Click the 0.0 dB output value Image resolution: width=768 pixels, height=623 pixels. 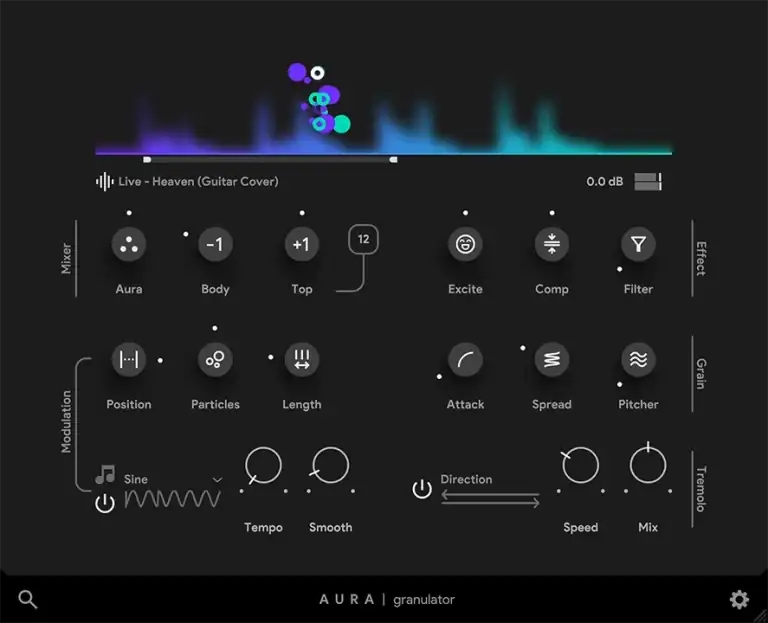(605, 182)
